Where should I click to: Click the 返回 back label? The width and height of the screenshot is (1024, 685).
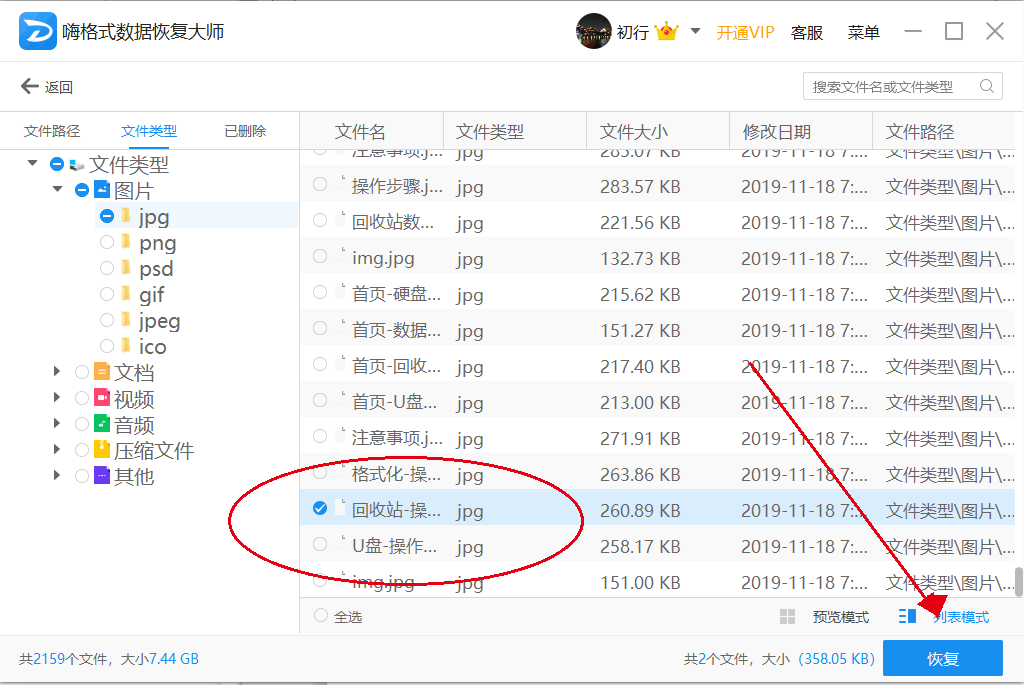point(59,87)
